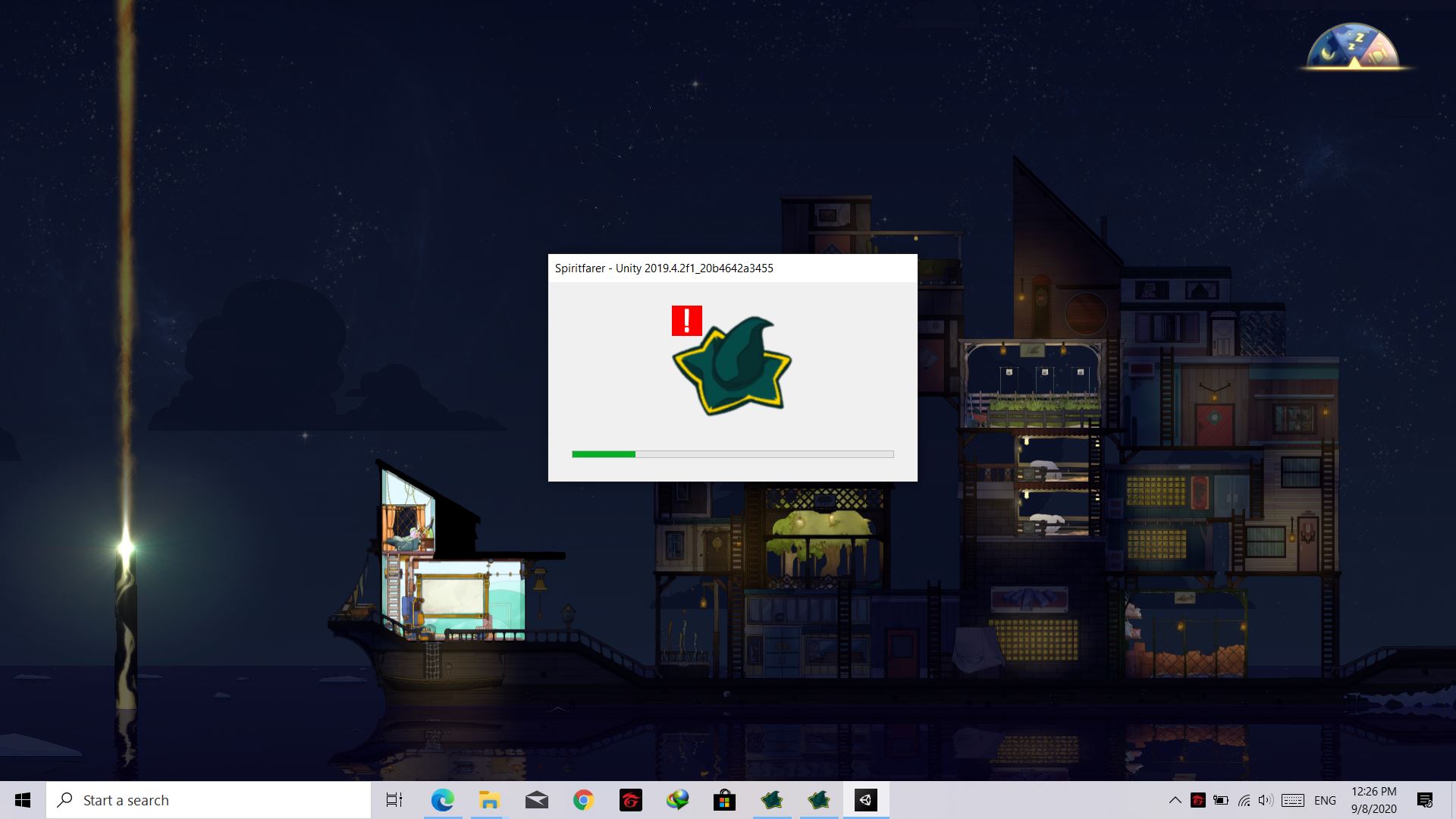Click the Spiritfarer crash dialog title bar
The image size is (1456, 819).
(x=732, y=268)
